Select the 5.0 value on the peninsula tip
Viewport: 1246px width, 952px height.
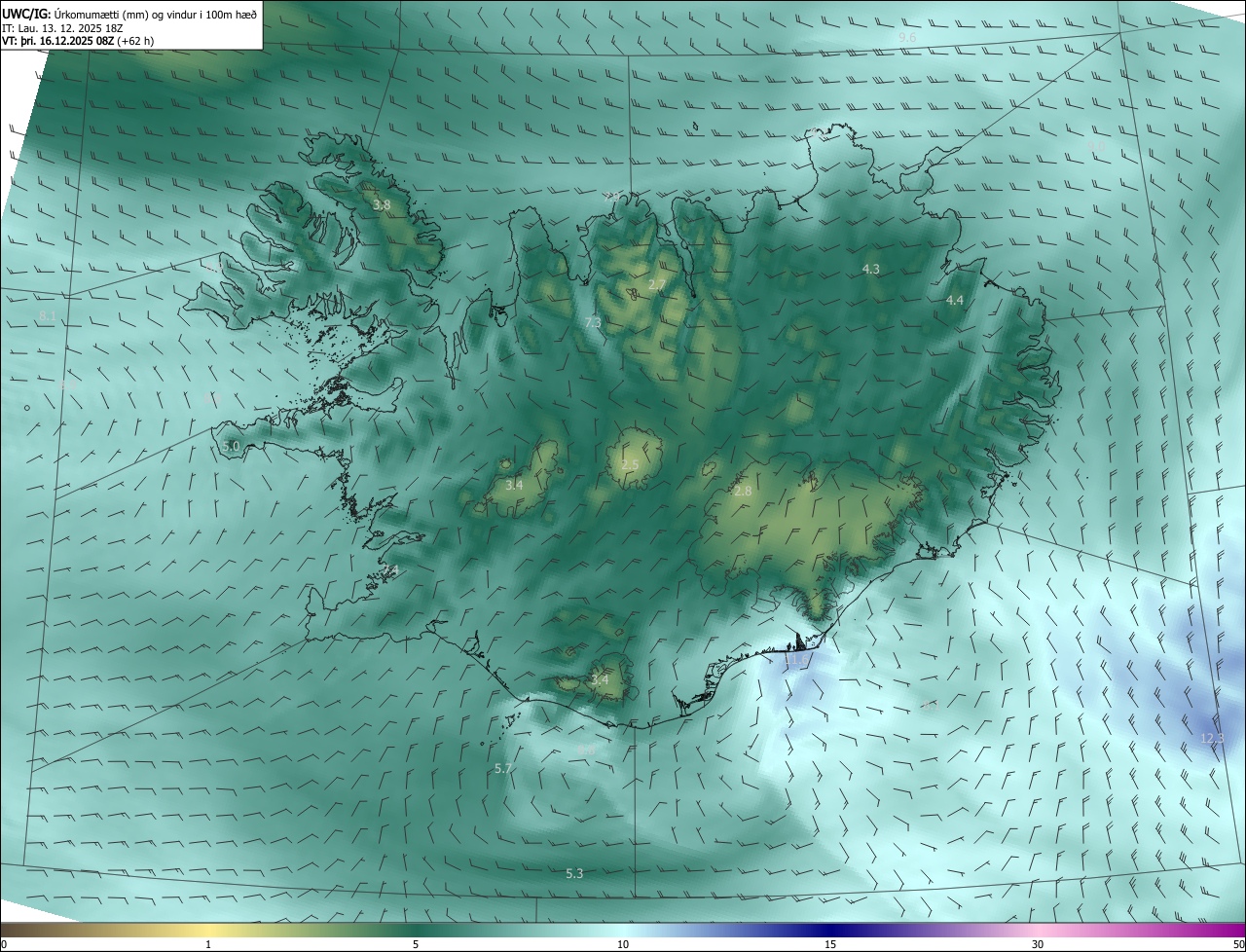(x=231, y=447)
